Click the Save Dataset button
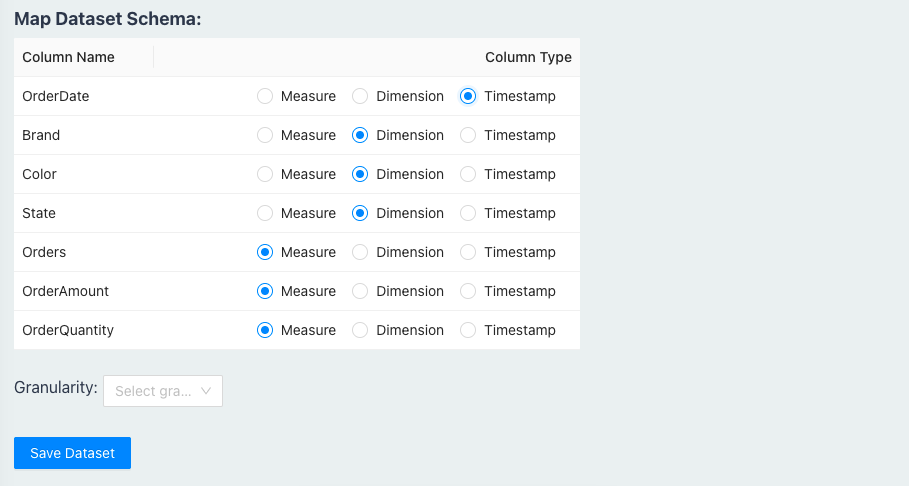Screen dimensions: 909x486 (72, 453)
